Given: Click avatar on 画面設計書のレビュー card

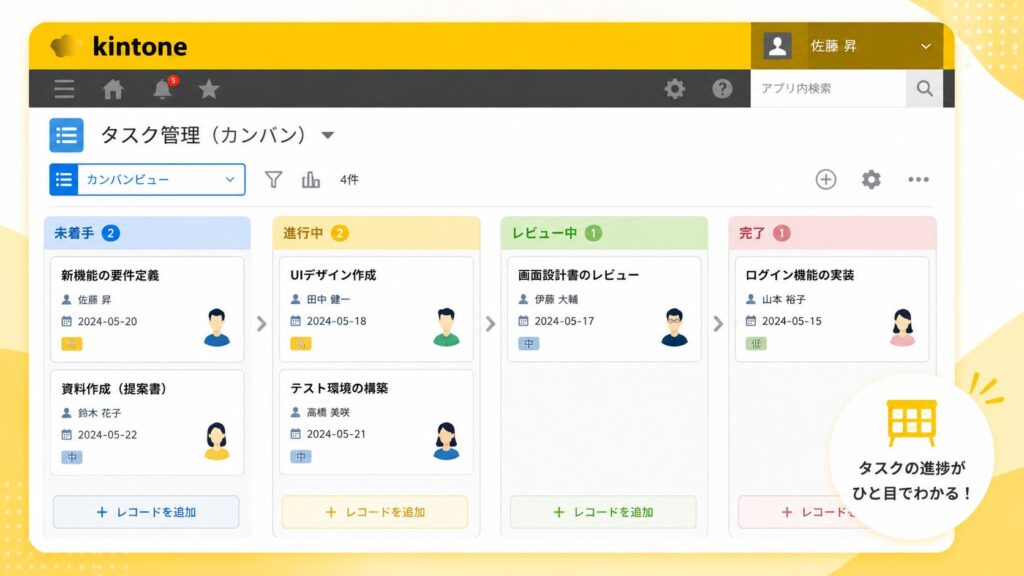Looking at the screenshot, I should point(674,327).
